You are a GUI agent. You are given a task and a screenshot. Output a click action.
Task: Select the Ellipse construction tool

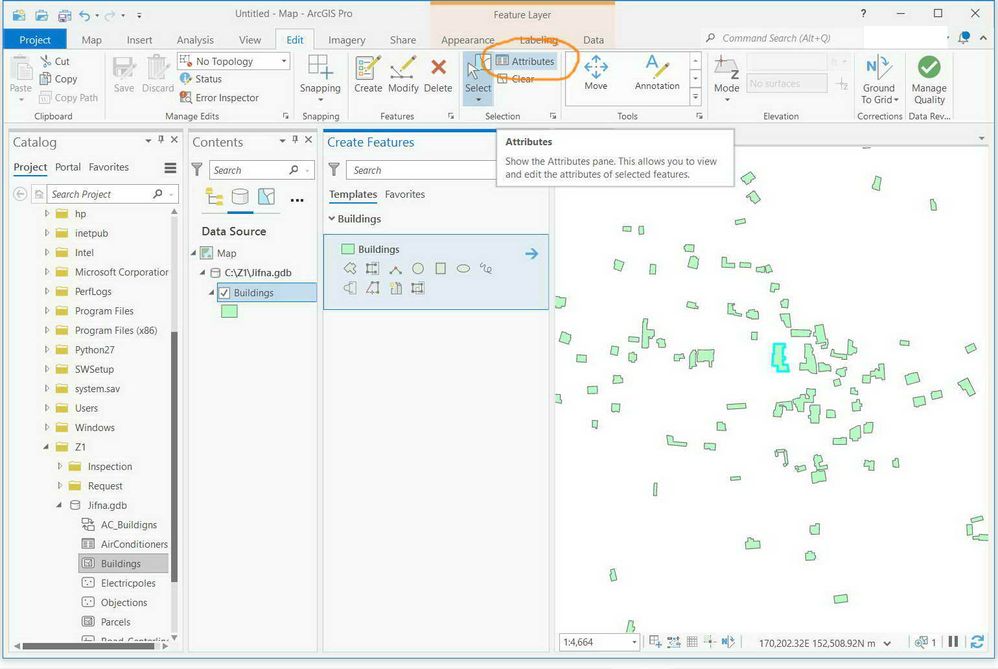tap(463, 269)
